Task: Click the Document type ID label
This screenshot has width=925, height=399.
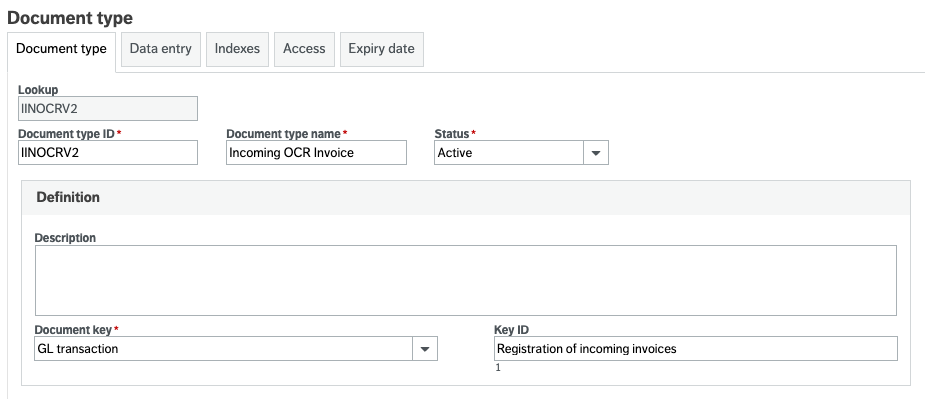Action: (67, 134)
